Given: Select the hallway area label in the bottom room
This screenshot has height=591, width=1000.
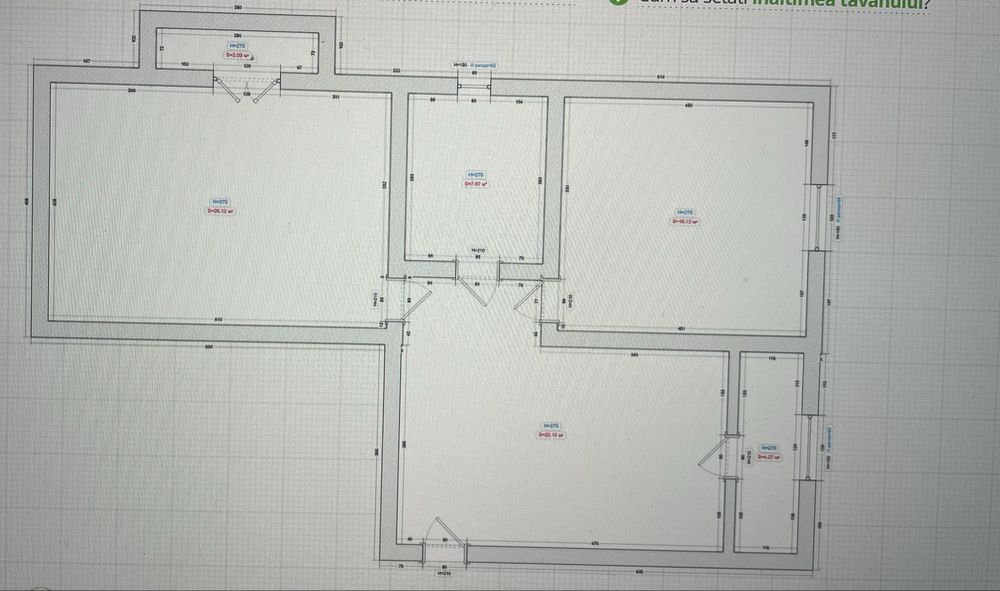Looking at the screenshot, I should point(551,435).
